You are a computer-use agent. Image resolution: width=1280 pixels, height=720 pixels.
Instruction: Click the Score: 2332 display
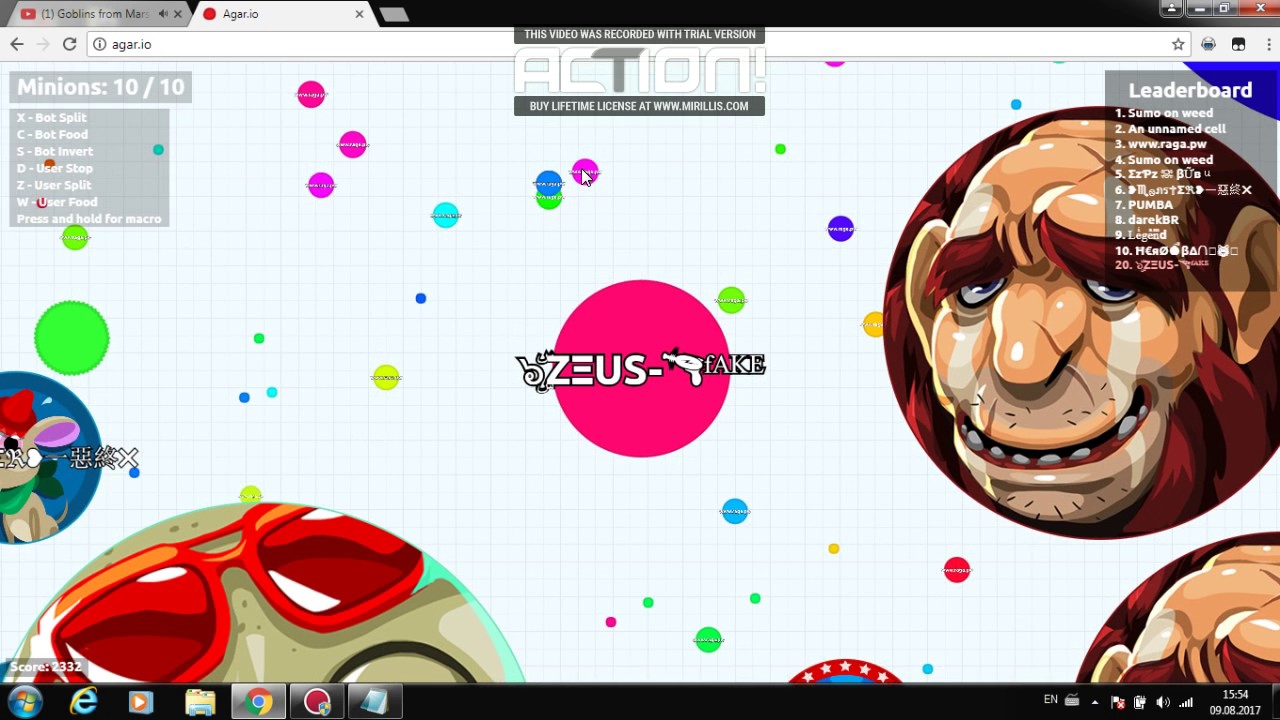click(46, 667)
